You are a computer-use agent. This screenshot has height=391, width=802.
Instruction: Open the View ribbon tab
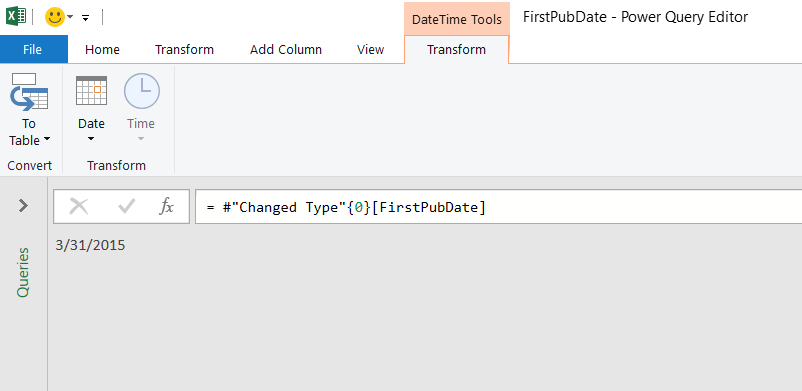[x=370, y=50]
